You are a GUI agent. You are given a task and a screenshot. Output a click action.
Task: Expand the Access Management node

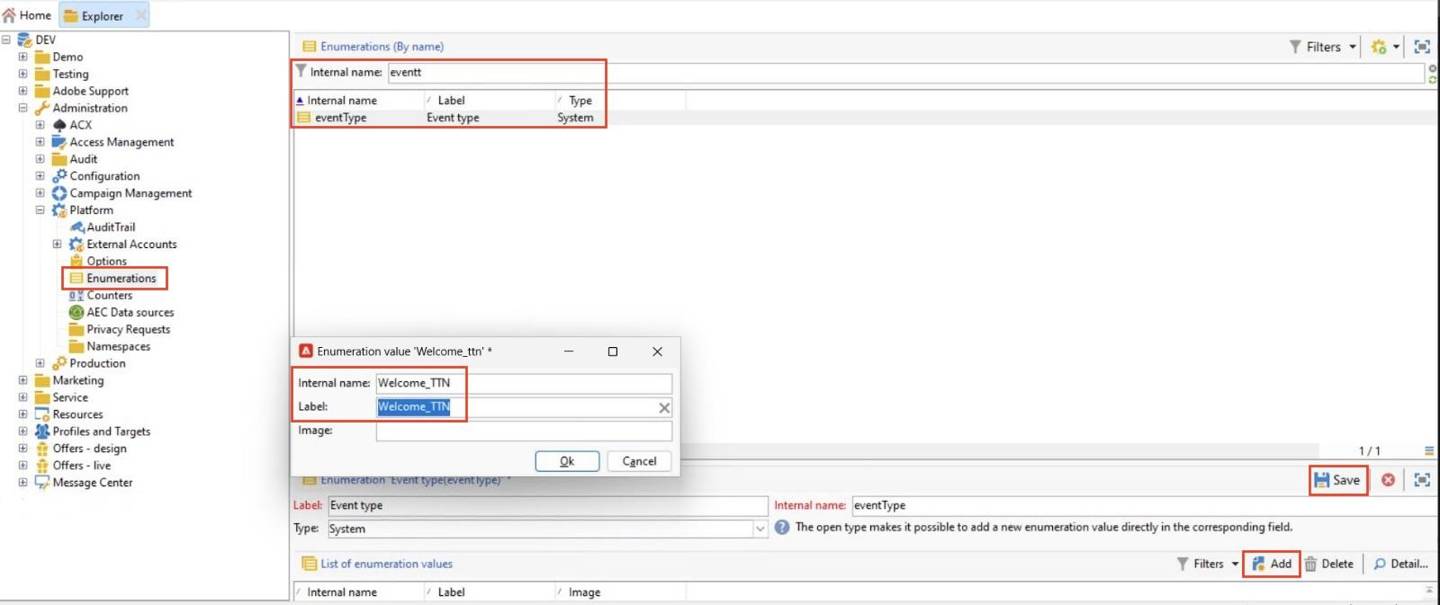pyautogui.click(x=40, y=142)
